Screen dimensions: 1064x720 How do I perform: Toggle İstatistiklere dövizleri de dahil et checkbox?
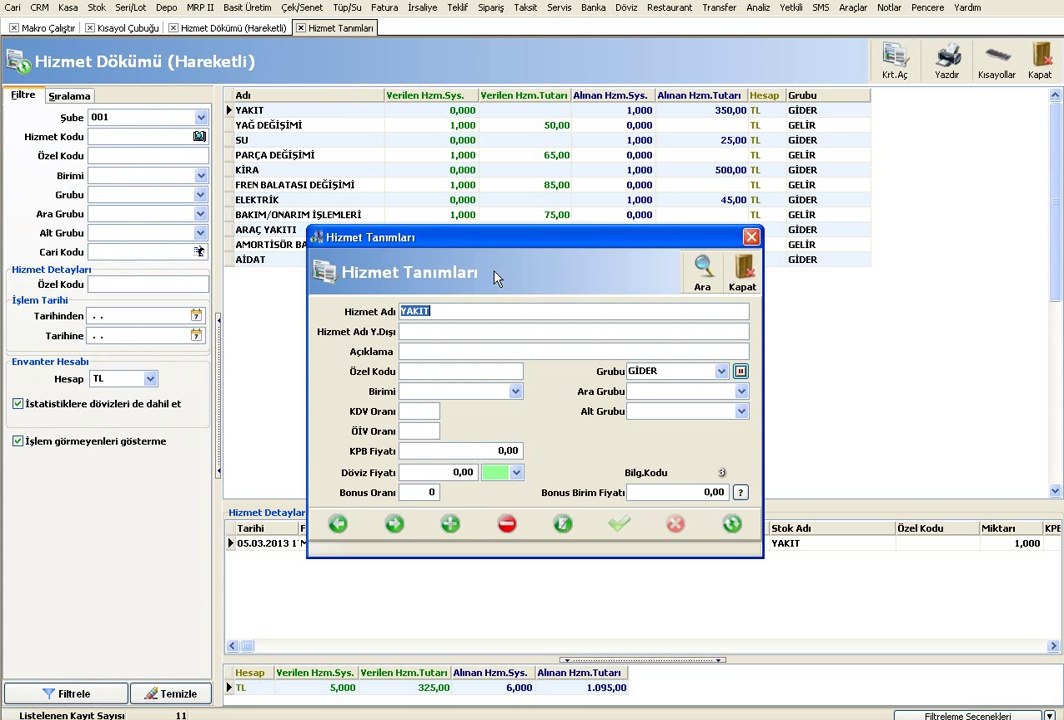(18, 404)
